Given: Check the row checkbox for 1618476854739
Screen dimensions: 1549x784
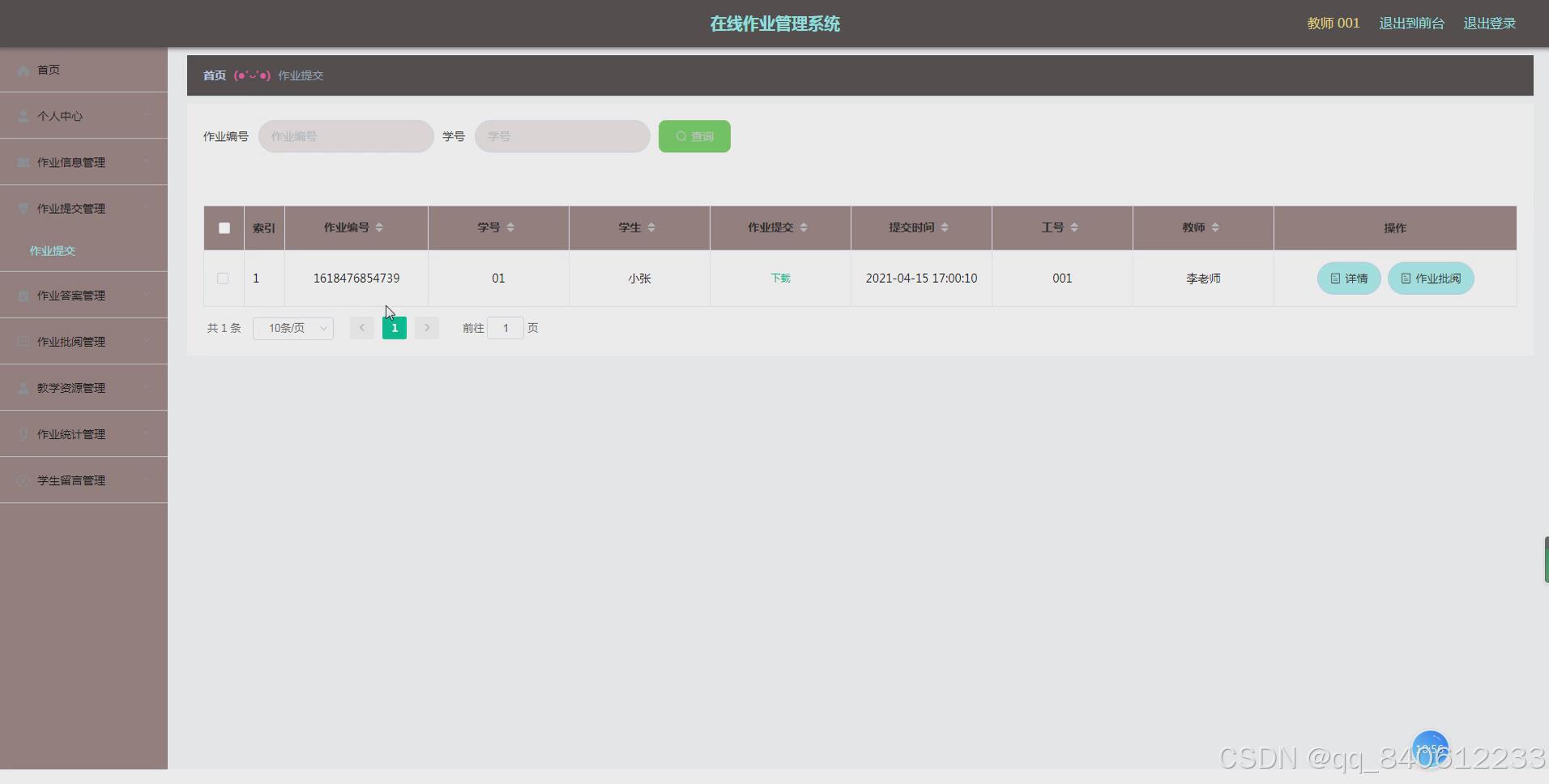Looking at the screenshot, I should point(223,279).
